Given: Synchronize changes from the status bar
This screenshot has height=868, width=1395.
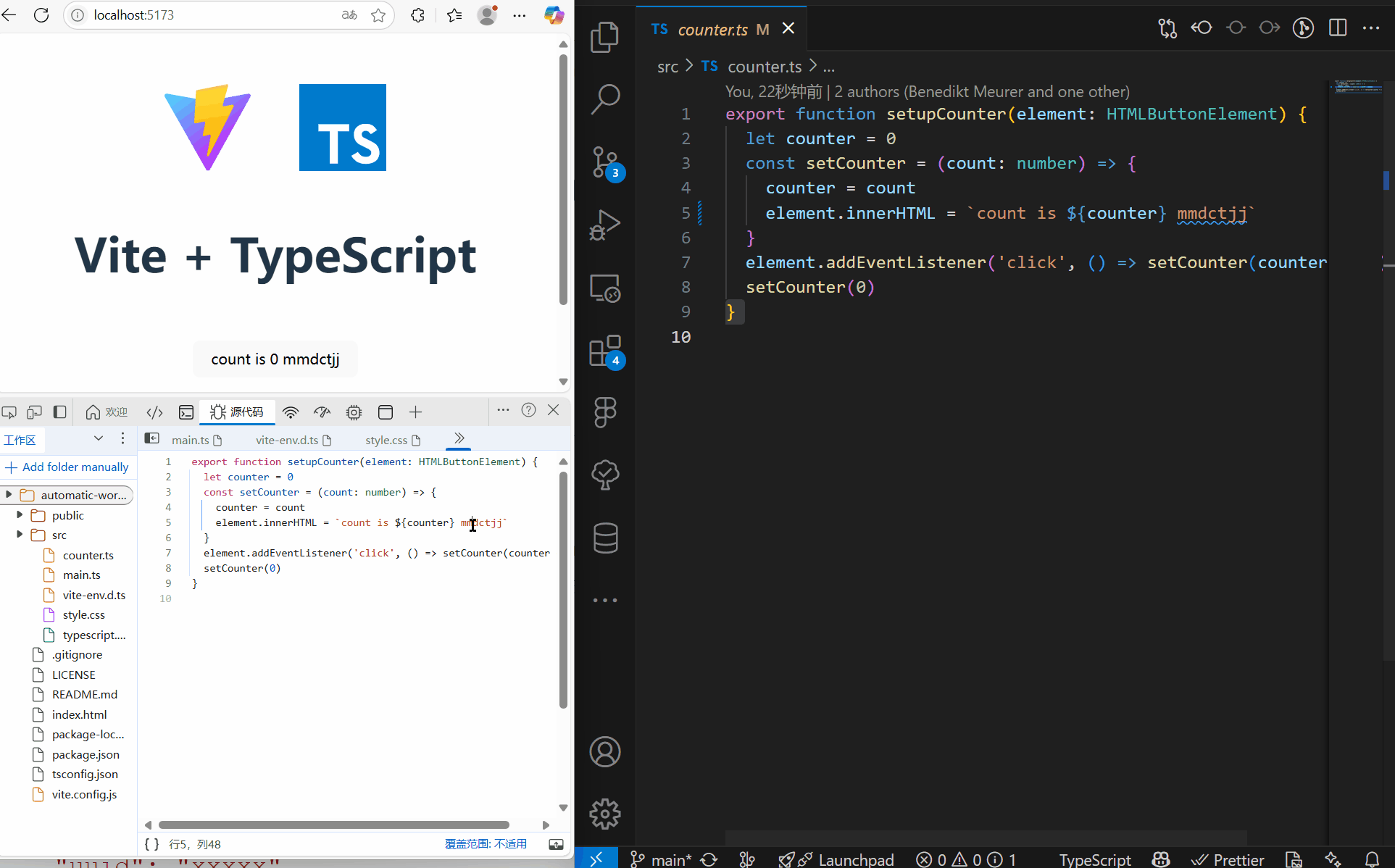Looking at the screenshot, I should [x=709, y=859].
